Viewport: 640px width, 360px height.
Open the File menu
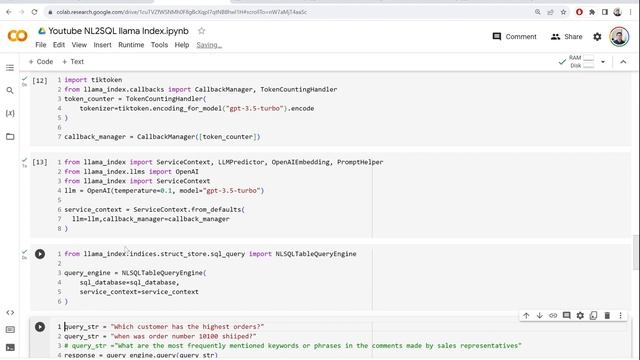tap(41, 45)
